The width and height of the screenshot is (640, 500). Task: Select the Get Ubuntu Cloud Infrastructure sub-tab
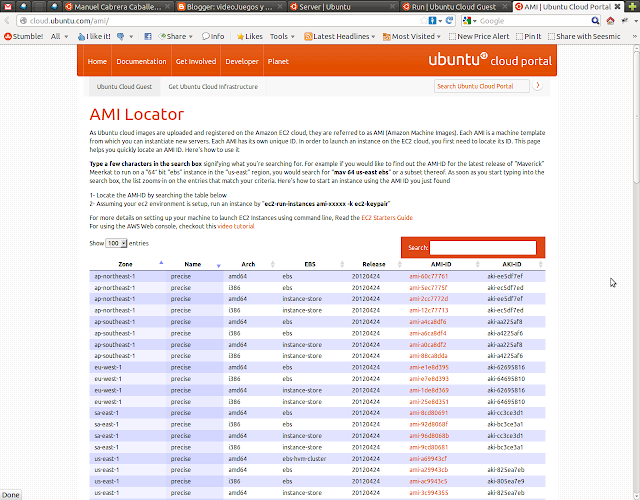213,87
